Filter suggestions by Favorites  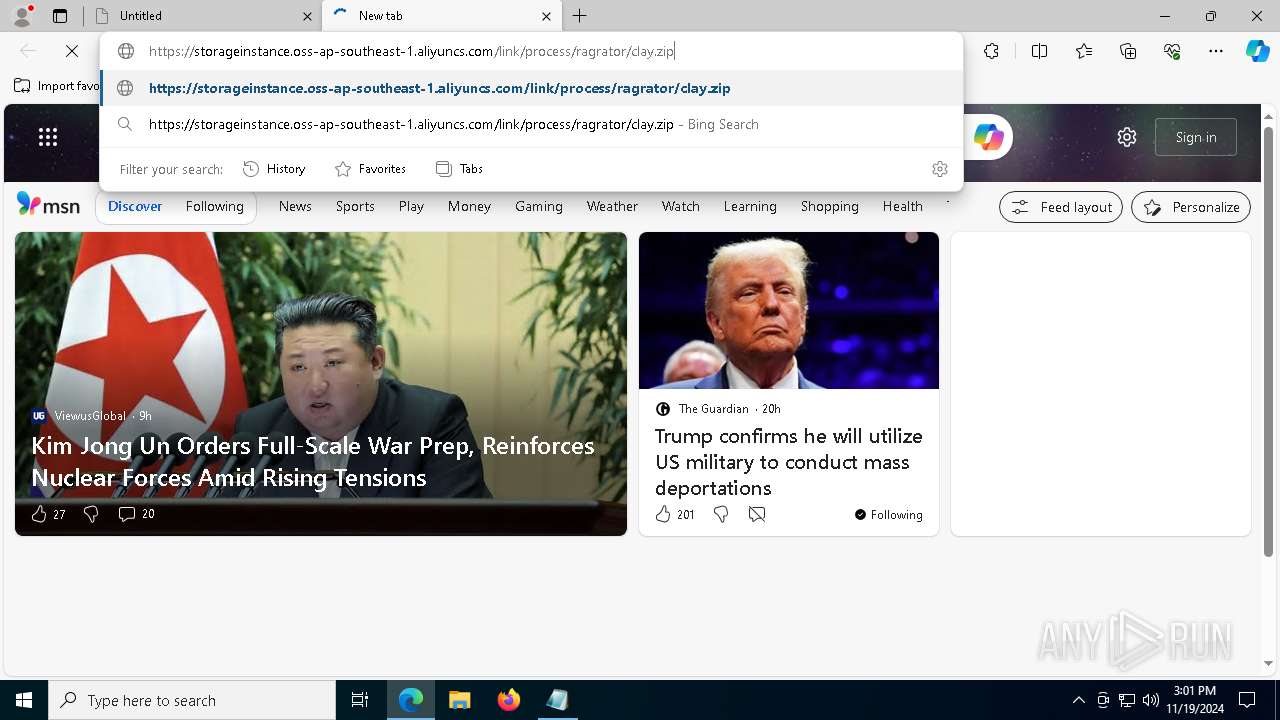point(370,169)
